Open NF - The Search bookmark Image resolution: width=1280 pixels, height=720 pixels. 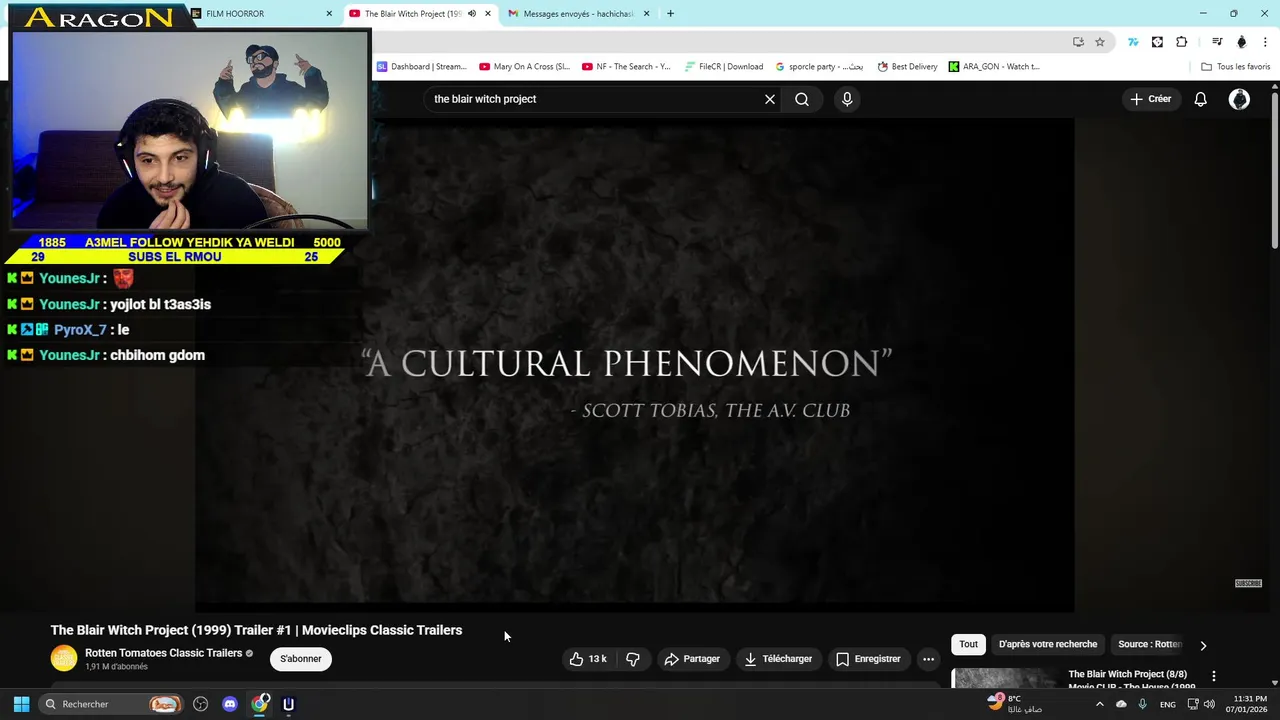tap(626, 67)
